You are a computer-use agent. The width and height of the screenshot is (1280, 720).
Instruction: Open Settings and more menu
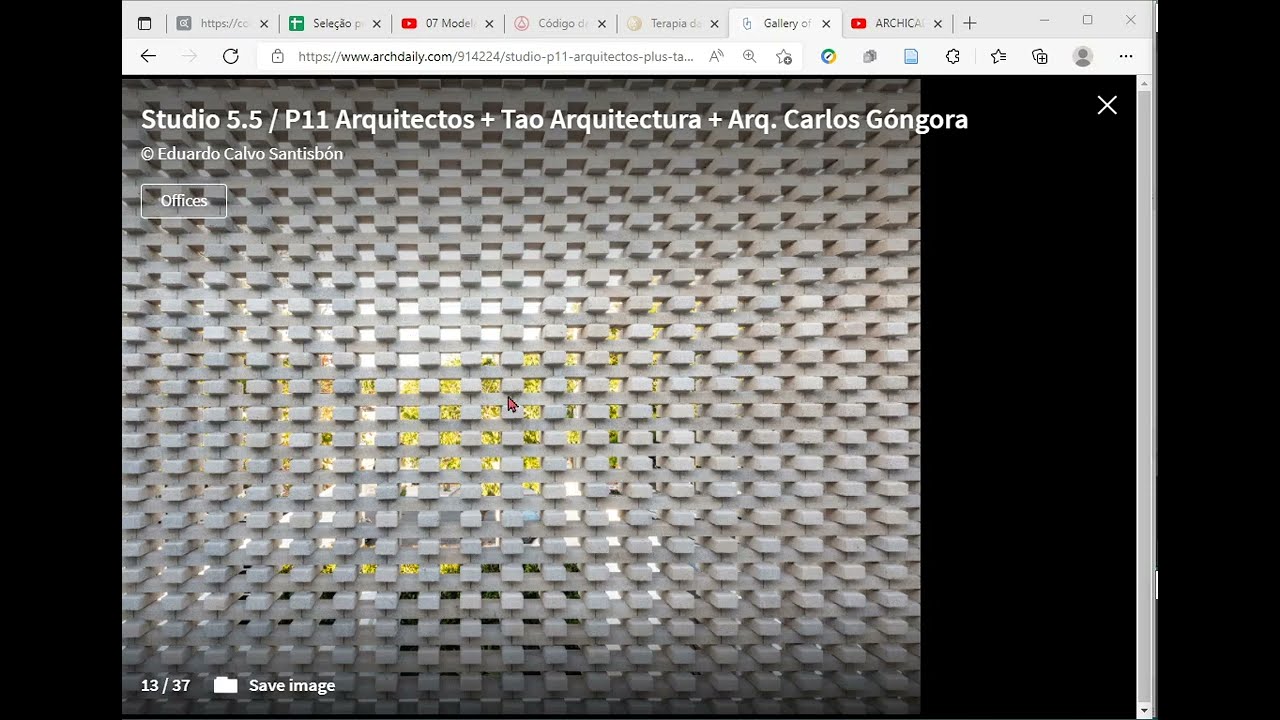coord(1126,57)
